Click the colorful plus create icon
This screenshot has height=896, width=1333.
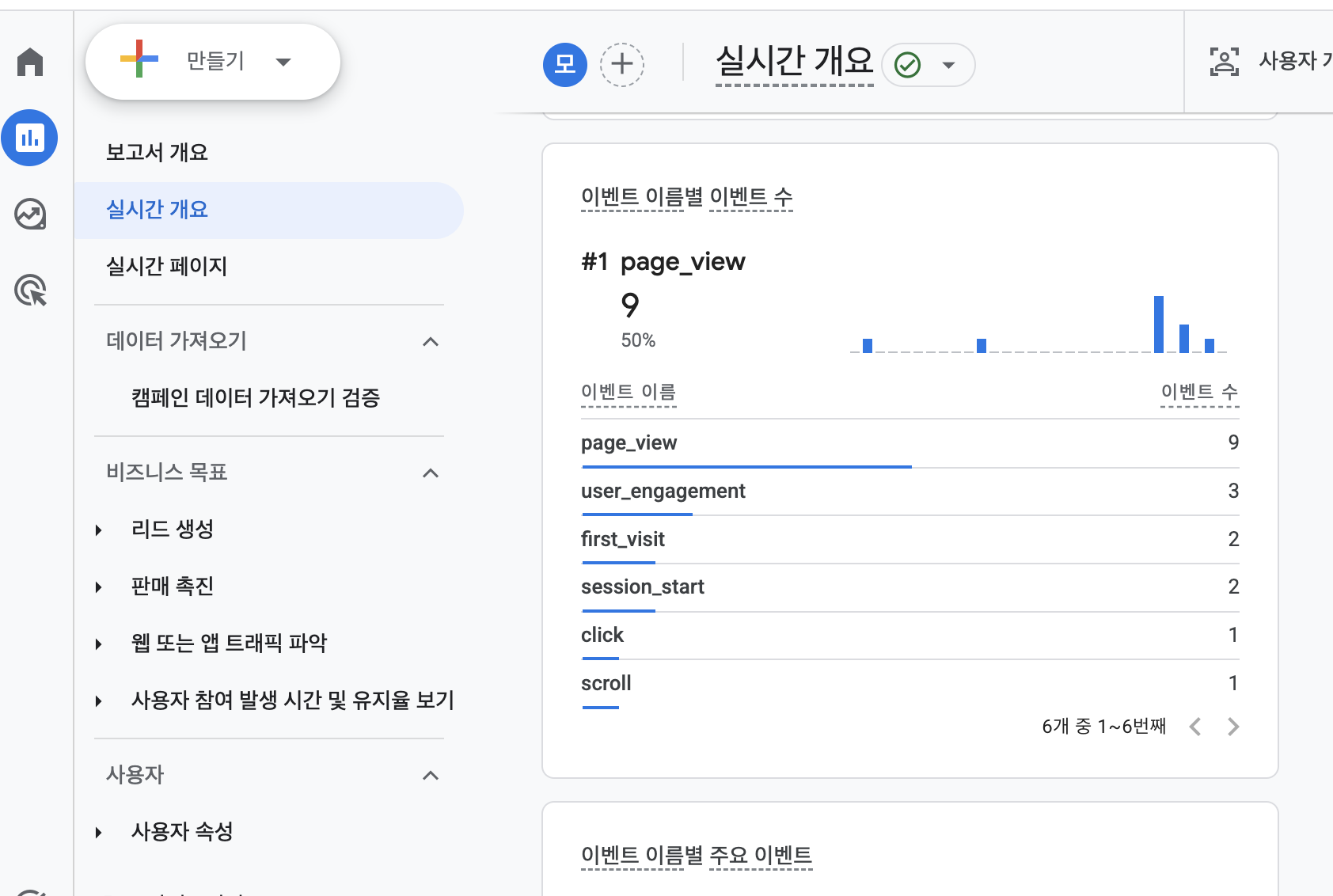coord(139,59)
